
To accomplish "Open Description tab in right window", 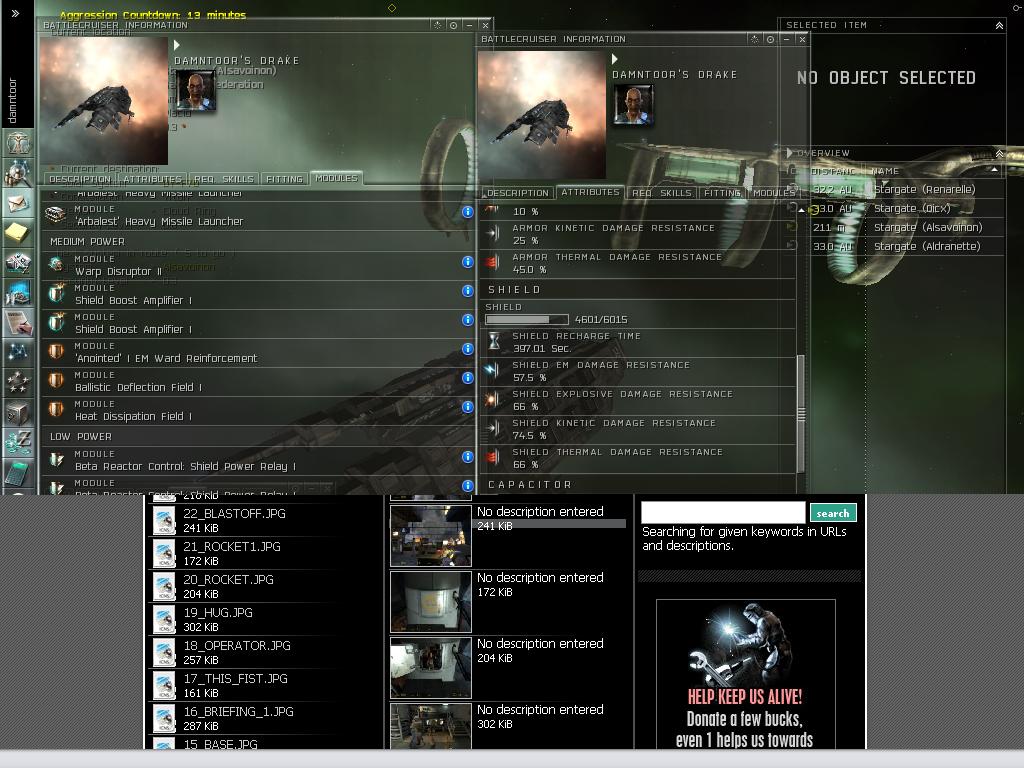I will pos(518,193).
